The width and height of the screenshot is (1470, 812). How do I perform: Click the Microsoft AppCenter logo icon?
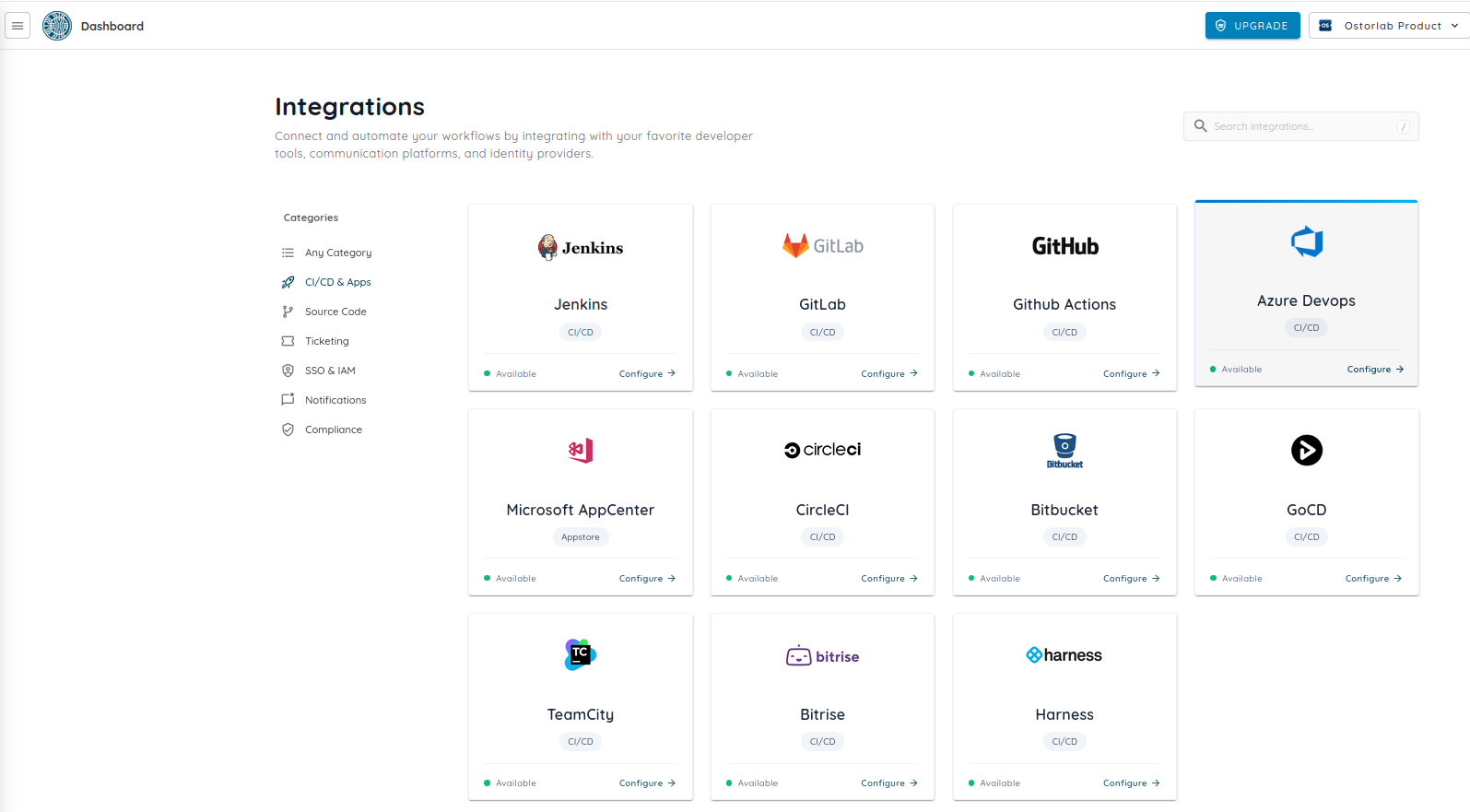(x=581, y=451)
